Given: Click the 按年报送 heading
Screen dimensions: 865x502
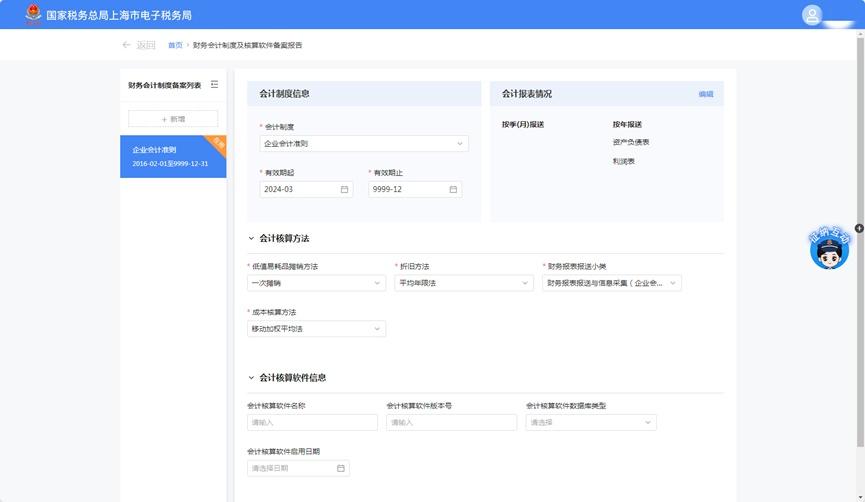Looking at the screenshot, I should pos(627,125).
